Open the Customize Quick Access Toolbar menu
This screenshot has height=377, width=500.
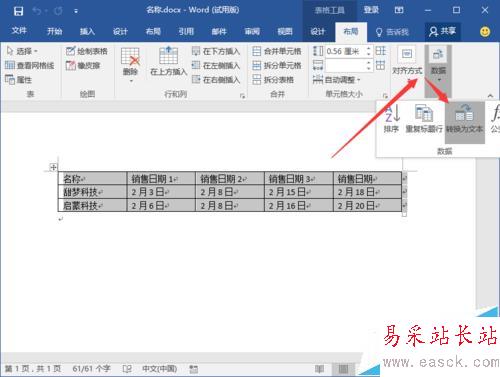tap(76, 11)
